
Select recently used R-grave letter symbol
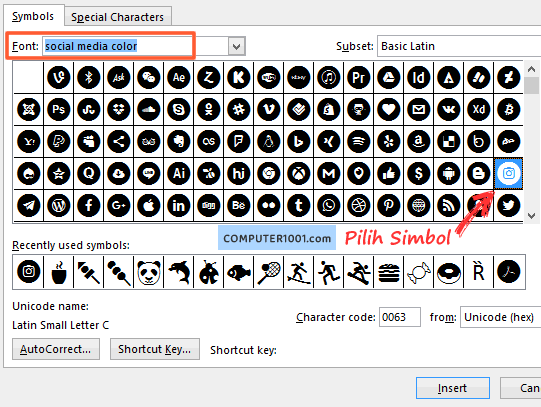tap(479, 272)
